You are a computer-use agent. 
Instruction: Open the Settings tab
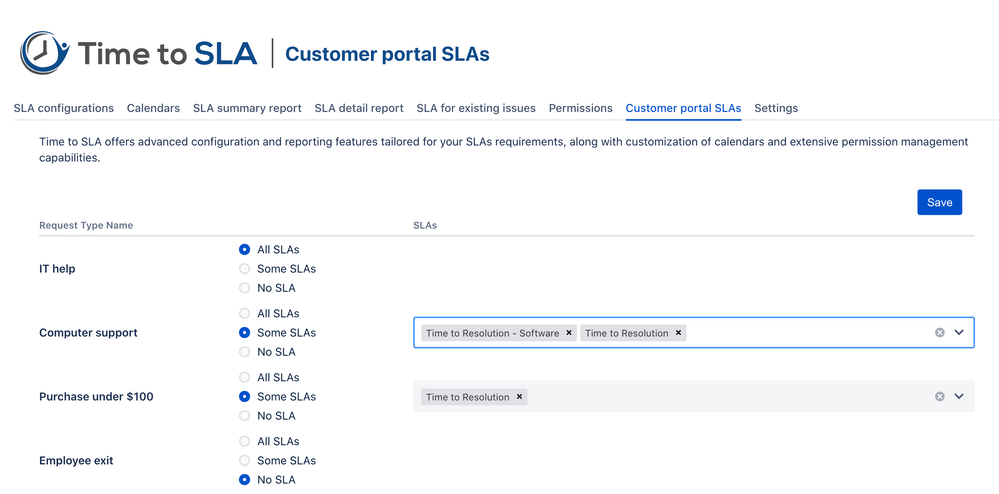tap(776, 108)
